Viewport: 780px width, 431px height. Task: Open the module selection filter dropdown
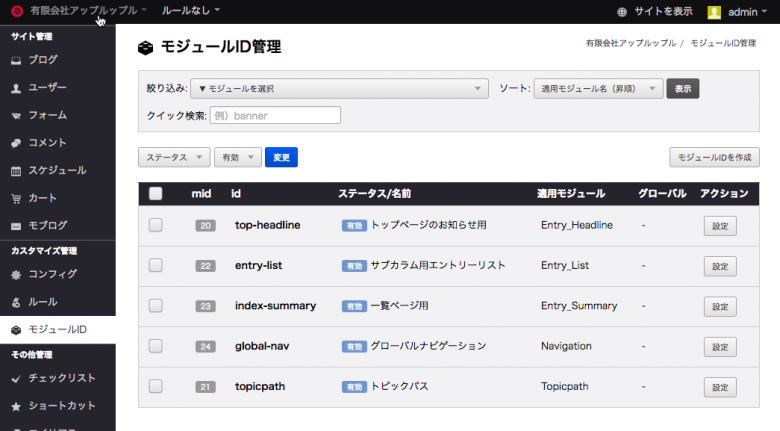[340, 89]
